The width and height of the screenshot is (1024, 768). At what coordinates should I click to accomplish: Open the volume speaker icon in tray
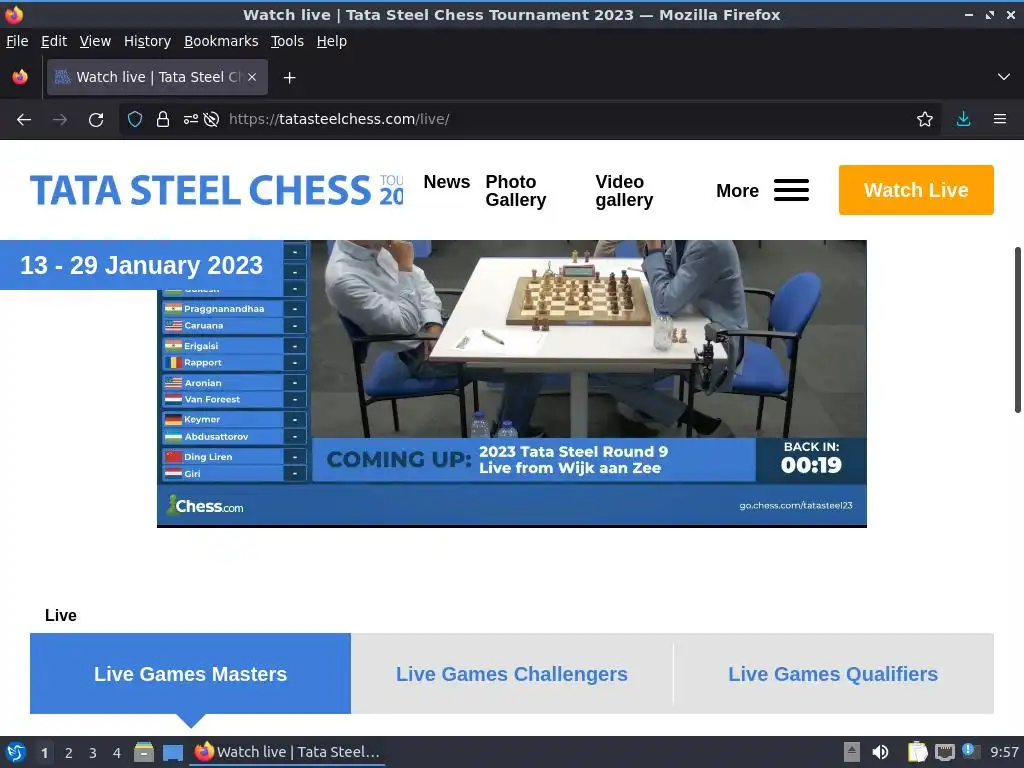pyautogui.click(x=880, y=752)
